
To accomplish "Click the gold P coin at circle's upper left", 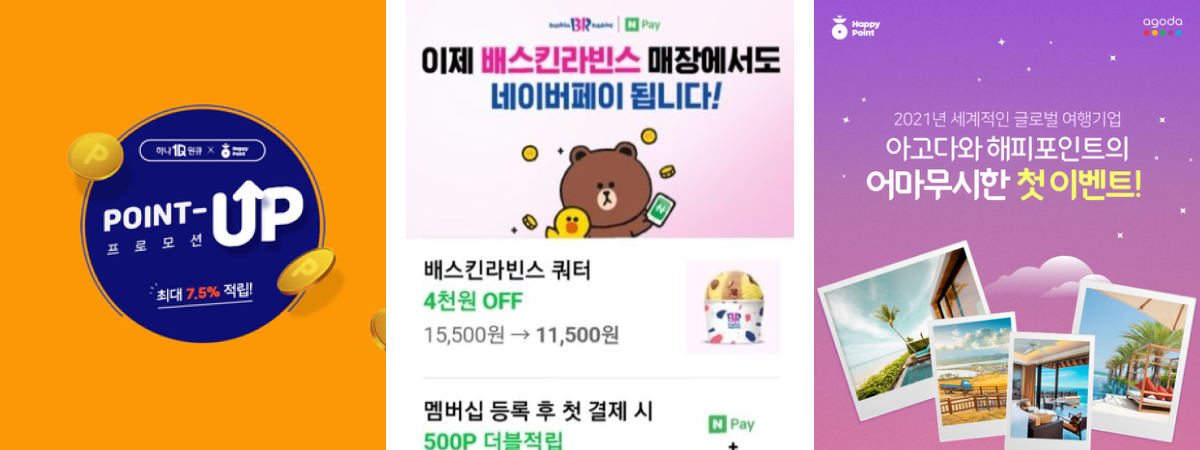I will click(94, 156).
